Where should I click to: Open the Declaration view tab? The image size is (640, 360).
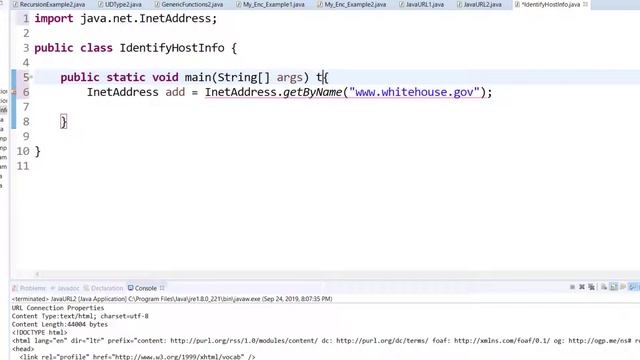coord(103,288)
